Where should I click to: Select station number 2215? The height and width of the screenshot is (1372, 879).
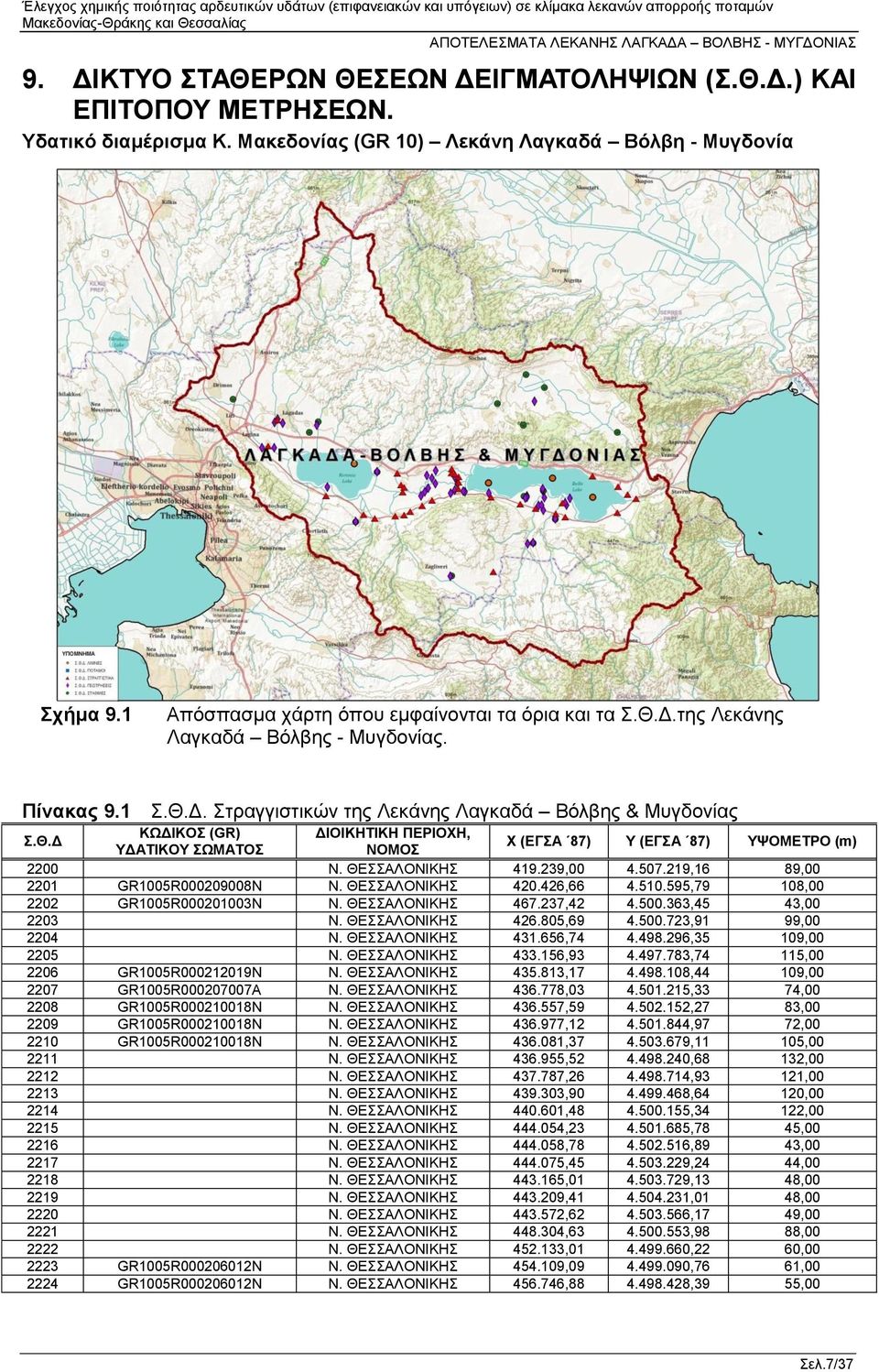point(42,1128)
